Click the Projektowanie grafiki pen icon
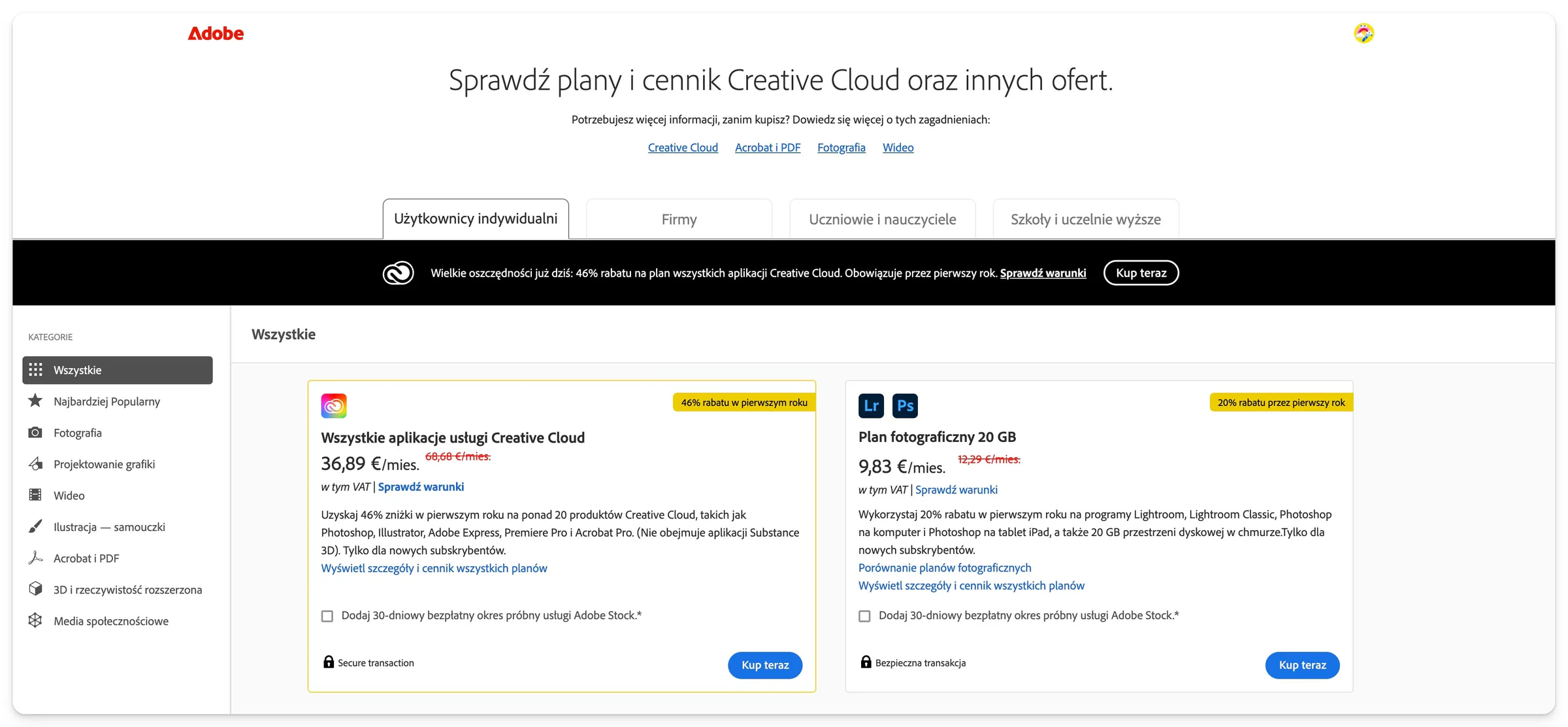This screenshot has width=1568, height=727. (x=35, y=464)
